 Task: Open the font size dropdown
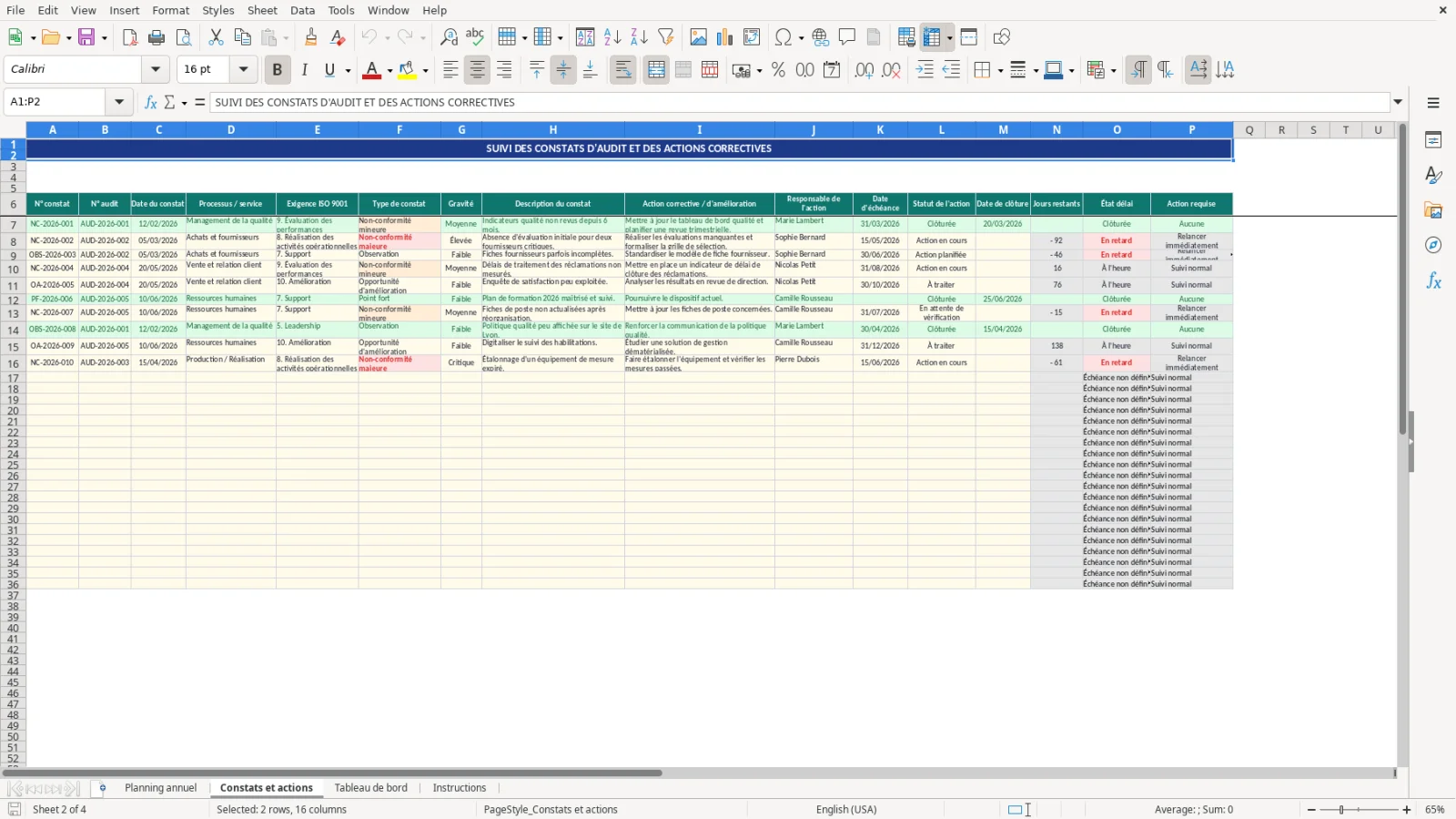(x=243, y=69)
